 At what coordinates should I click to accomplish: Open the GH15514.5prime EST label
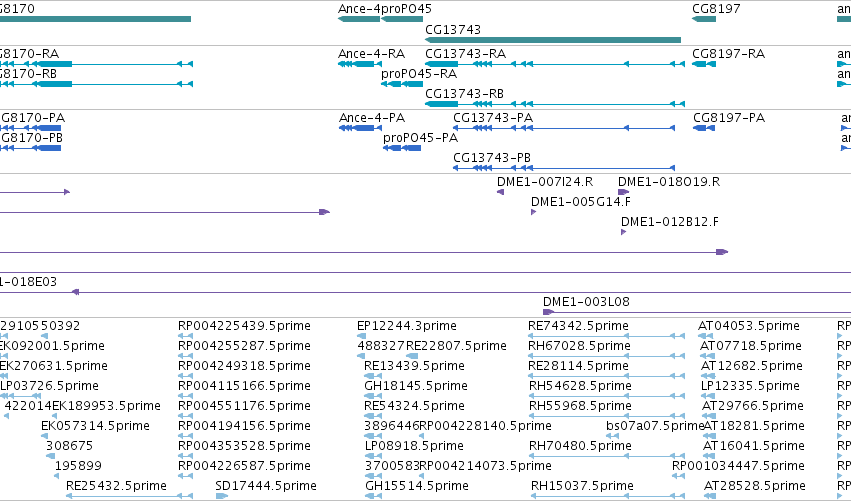pyautogui.click(x=417, y=486)
